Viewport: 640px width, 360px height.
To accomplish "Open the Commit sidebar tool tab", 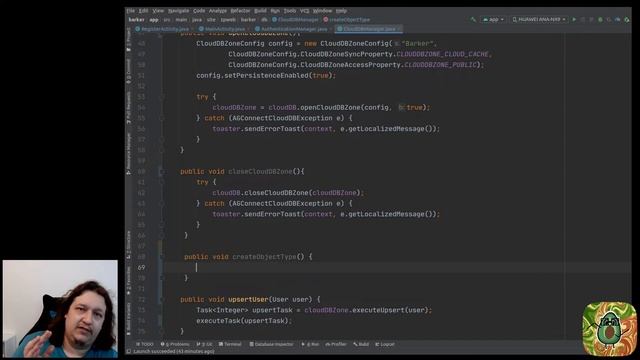I will click(129, 71).
